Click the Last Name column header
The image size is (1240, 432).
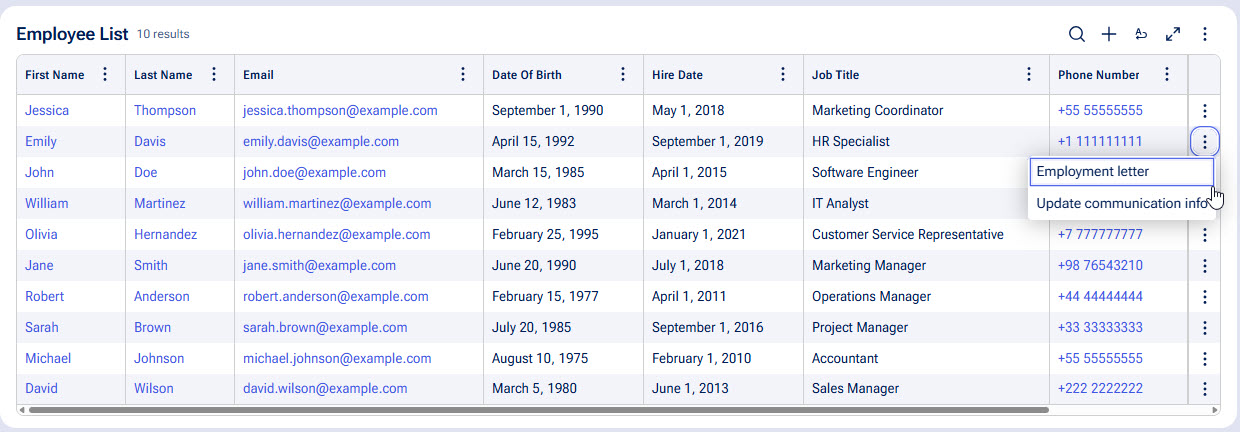[163, 75]
